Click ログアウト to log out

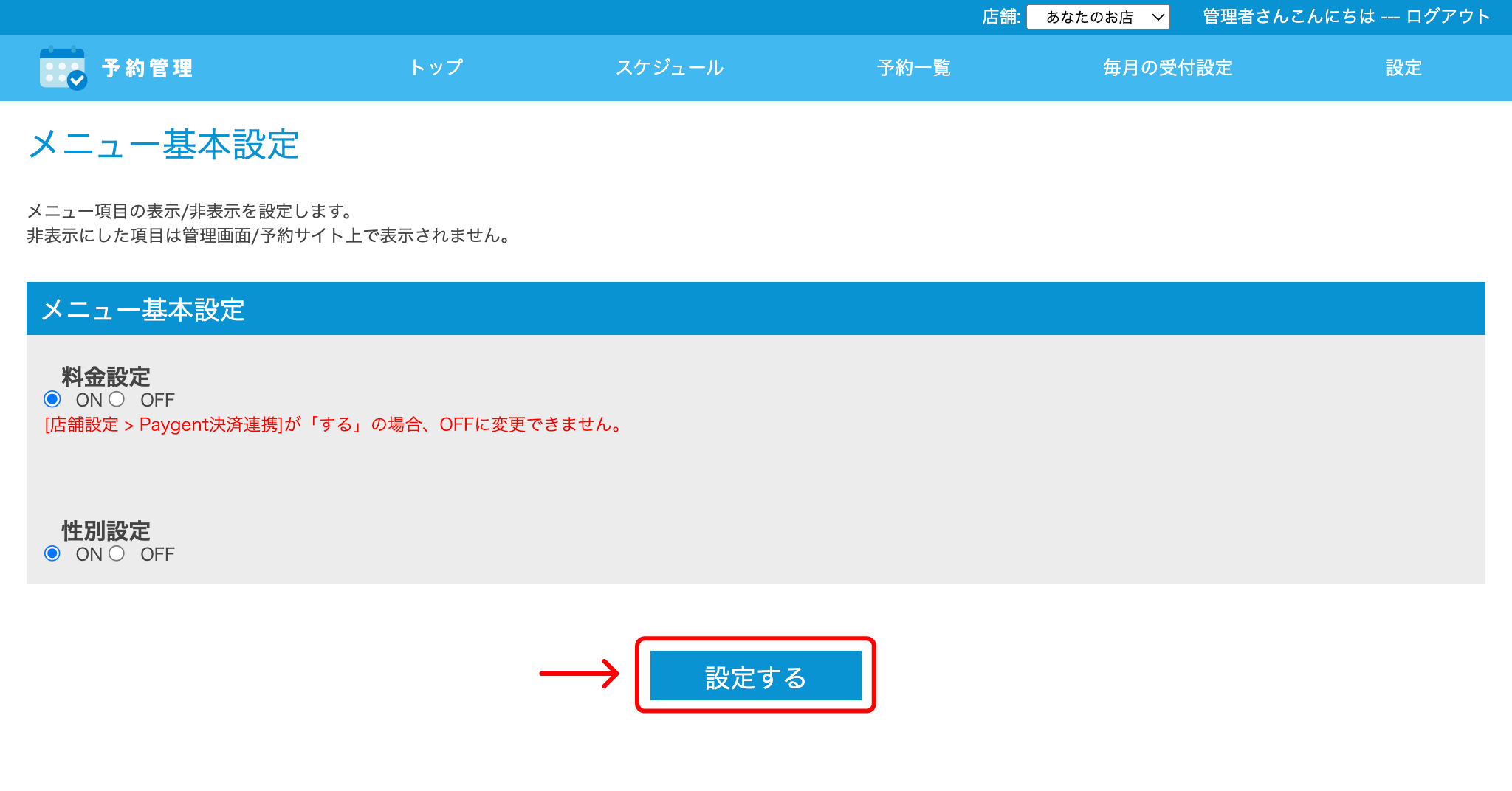(x=1446, y=16)
